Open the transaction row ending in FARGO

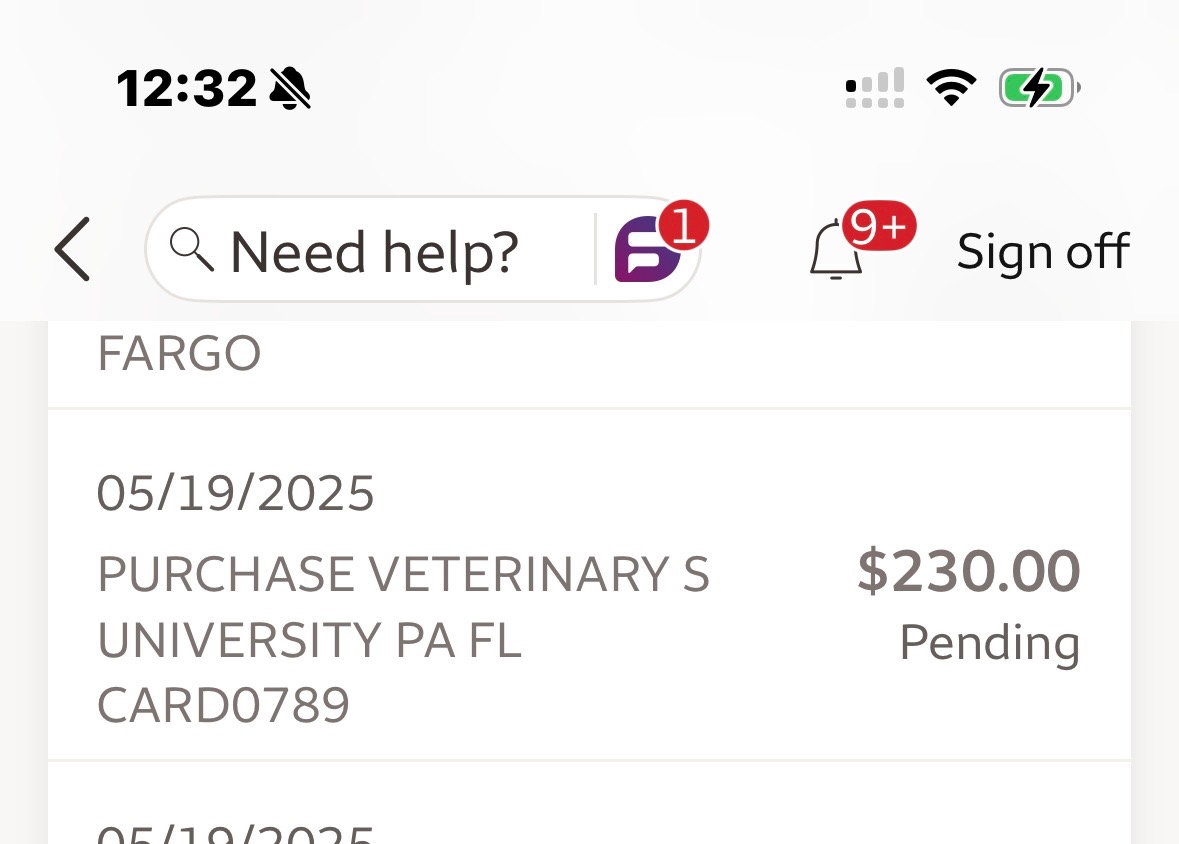[x=589, y=360]
